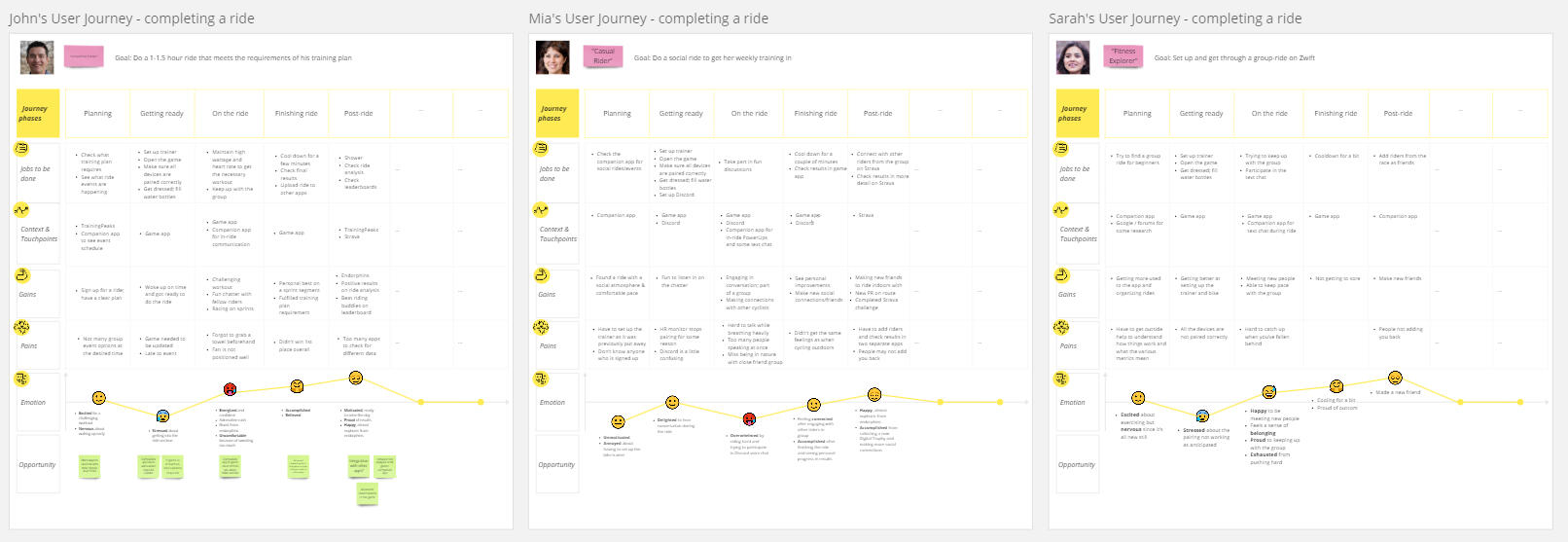Click the 'On the ride' phase header in Mia's journey
Screen dimensions: 1568x542
(749, 114)
